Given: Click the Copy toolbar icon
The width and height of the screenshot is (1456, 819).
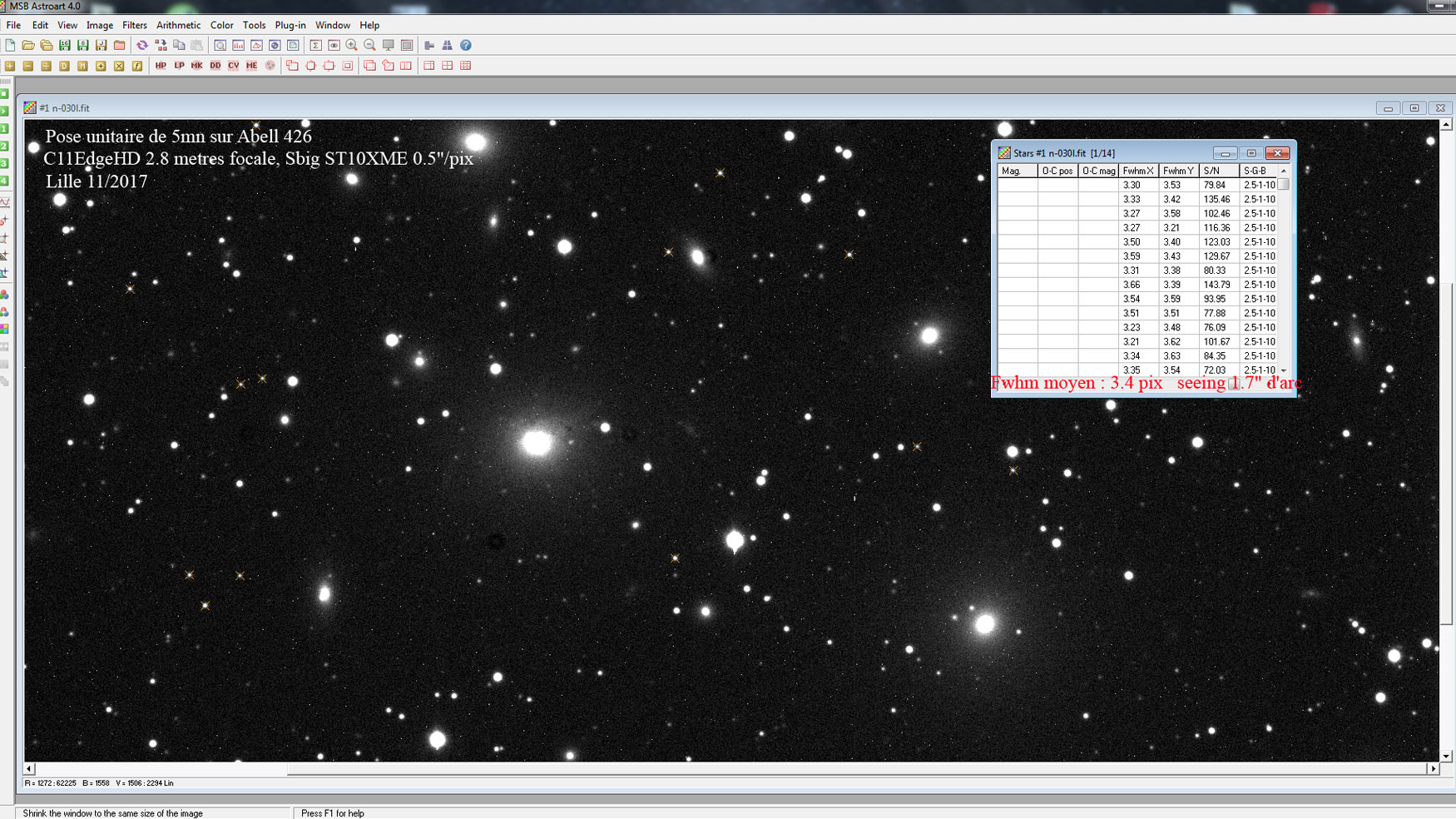Looking at the screenshot, I should coord(179,46).
